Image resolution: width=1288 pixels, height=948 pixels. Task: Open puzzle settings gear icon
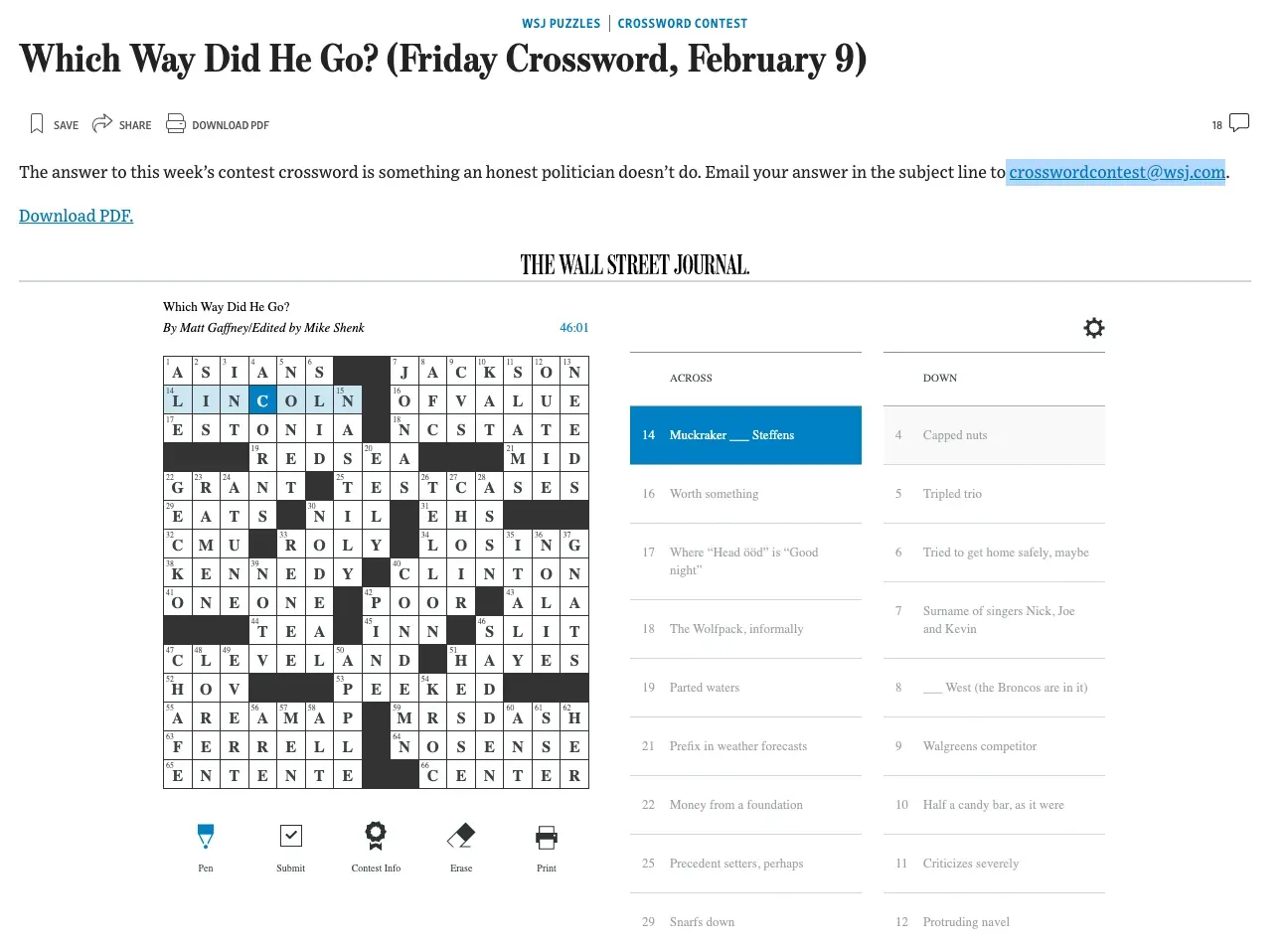click(1093, 328)
